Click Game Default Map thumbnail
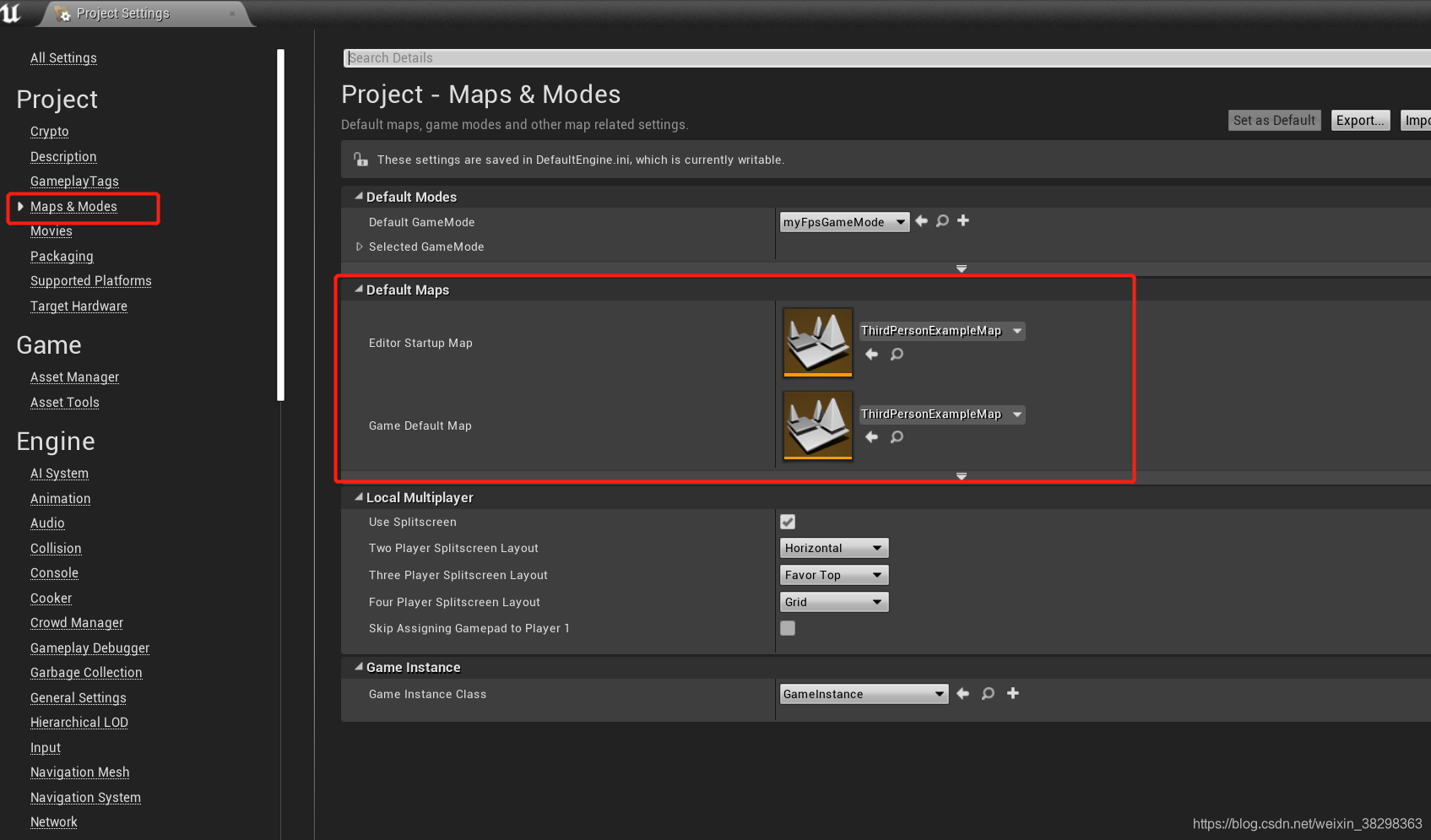Image resolution: width=1431 pixels, height=840 pixels. click(818, 425)
